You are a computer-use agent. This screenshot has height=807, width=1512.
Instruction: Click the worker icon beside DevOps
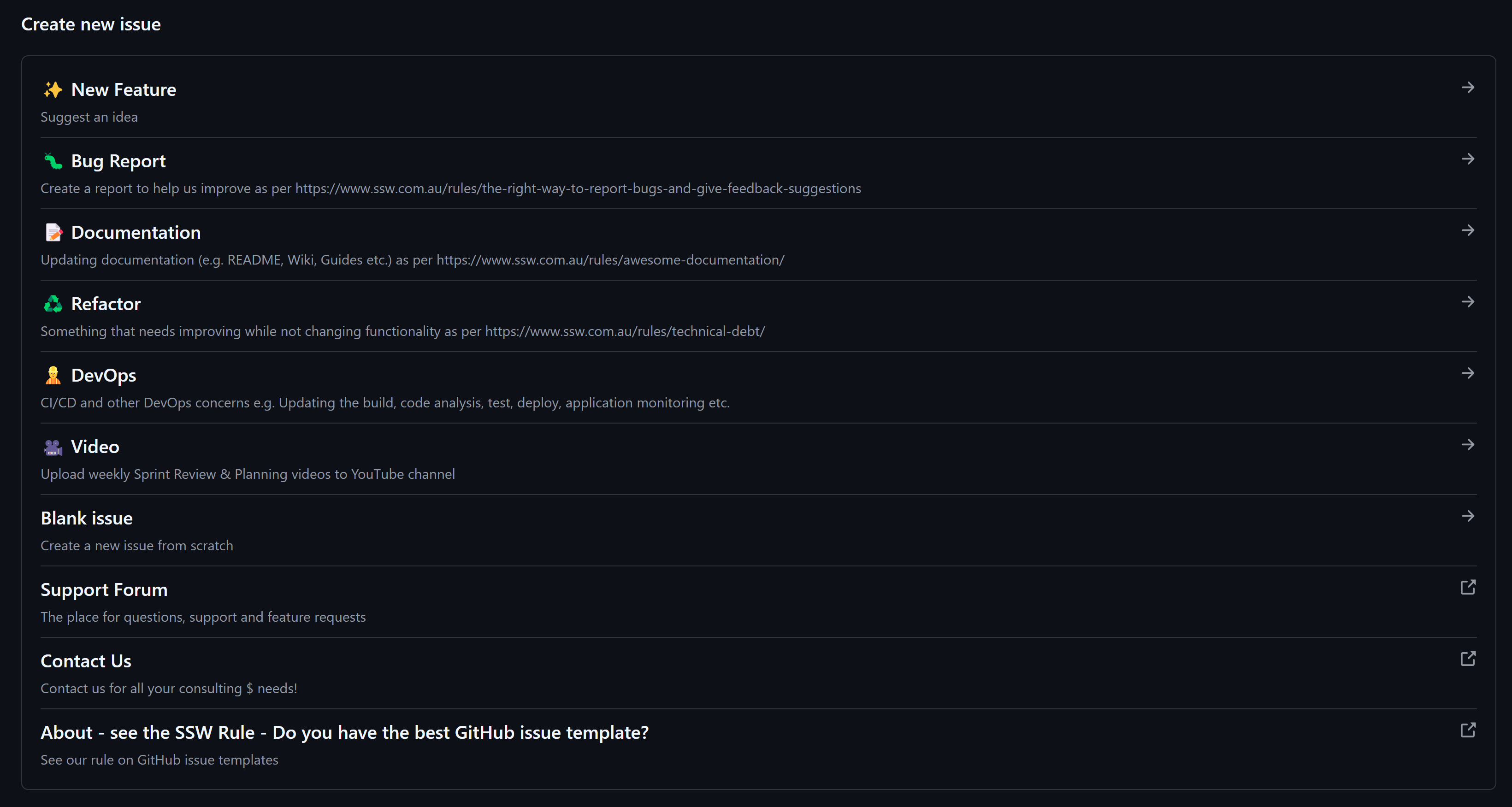pos(53,375)
